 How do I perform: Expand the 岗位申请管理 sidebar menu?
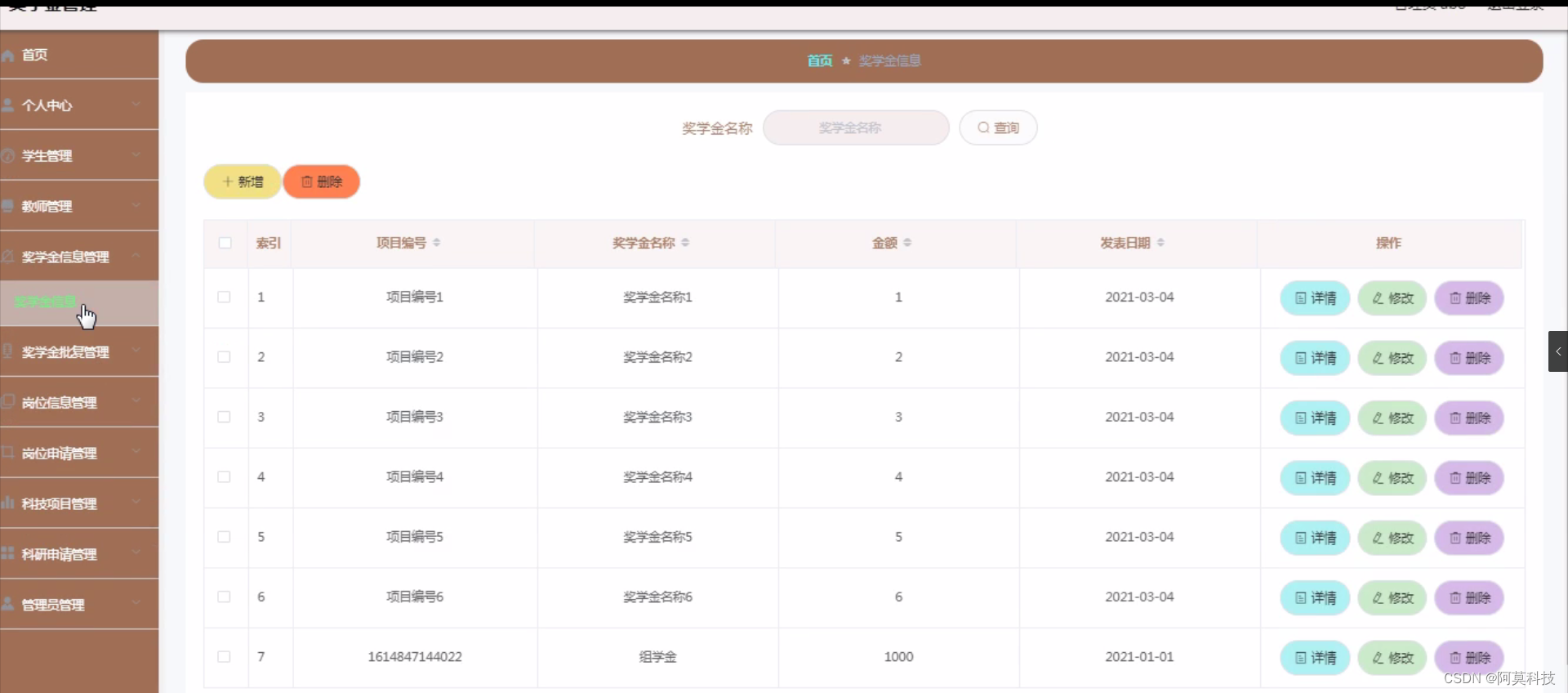[79, 454]
